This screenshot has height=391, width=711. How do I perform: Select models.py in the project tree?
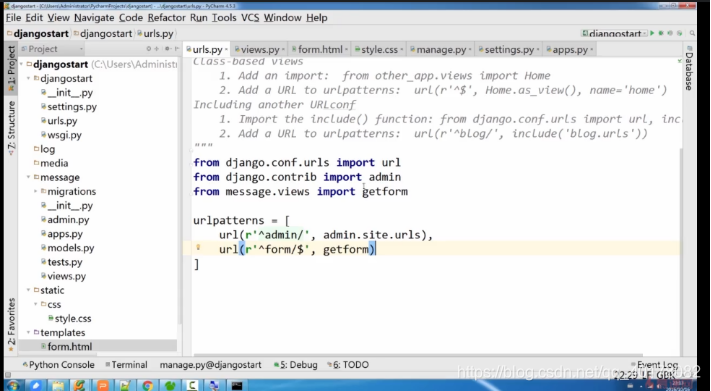[67, 248]
